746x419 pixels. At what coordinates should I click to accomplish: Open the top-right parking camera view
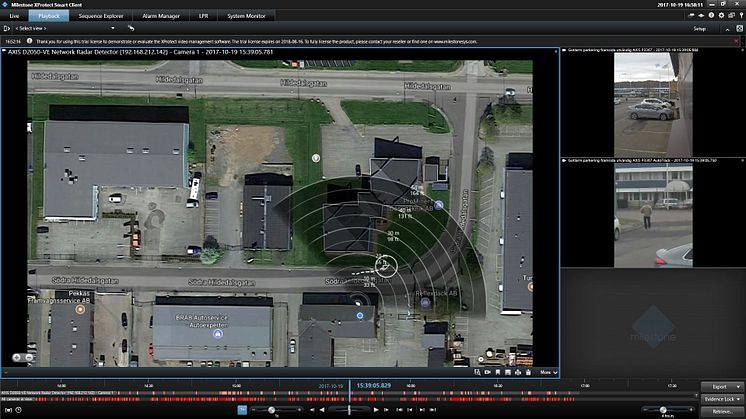click(653, 105)
